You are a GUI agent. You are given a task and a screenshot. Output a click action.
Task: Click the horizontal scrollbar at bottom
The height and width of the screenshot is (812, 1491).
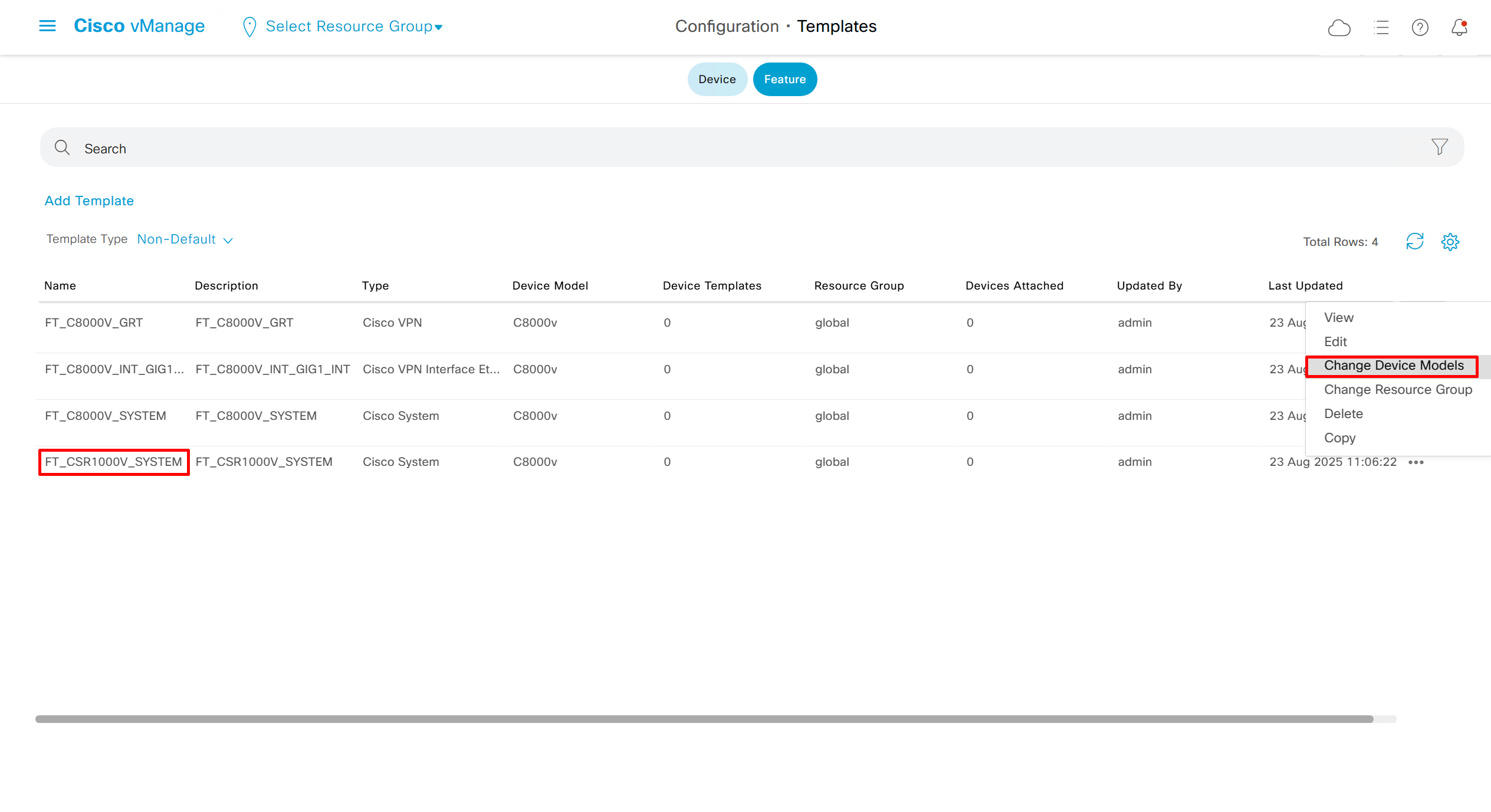click(x=704, y=719)
